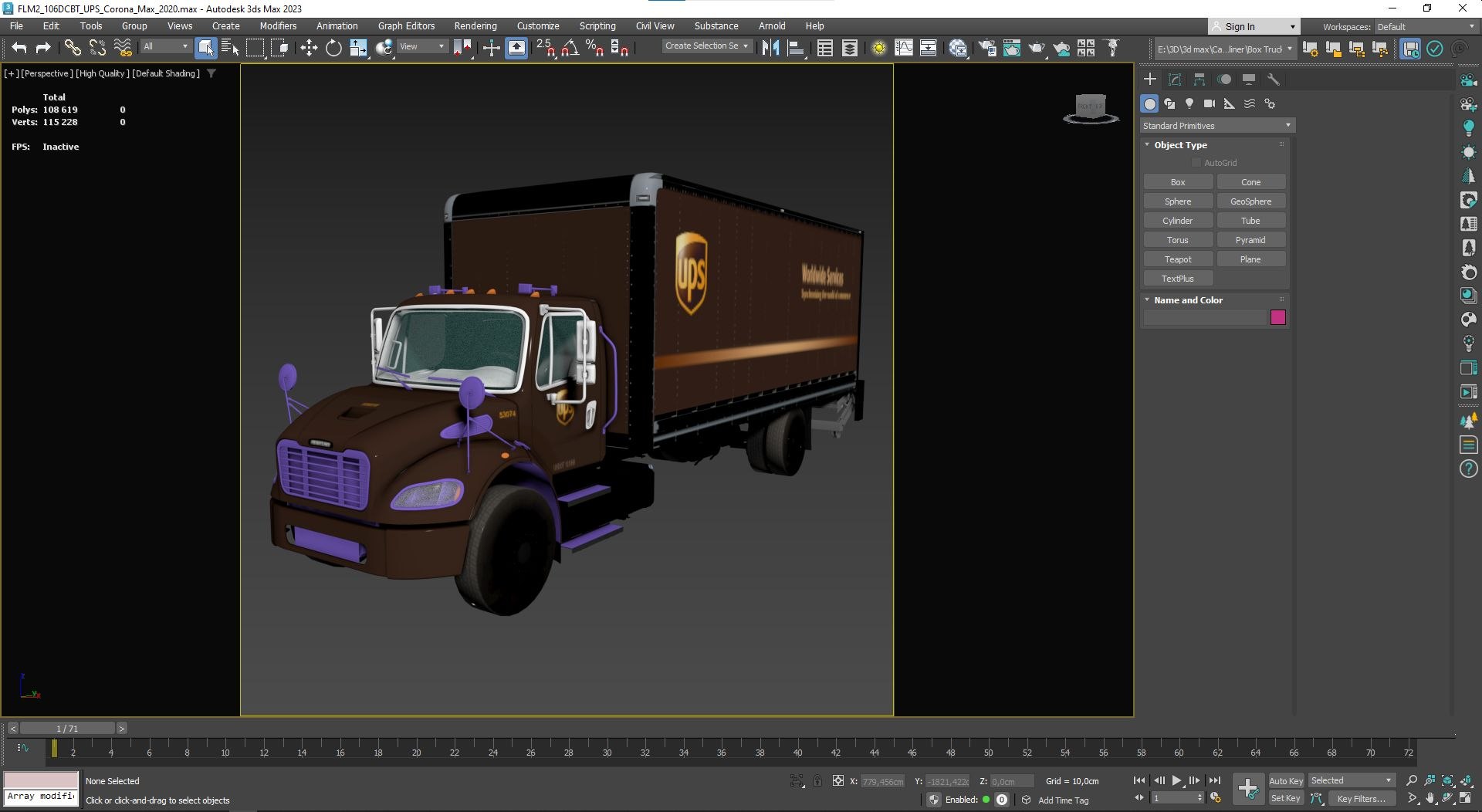This screenshot has height=812, width=1482.
Task: Open the Select by Name list
Action: coord(230,48)
